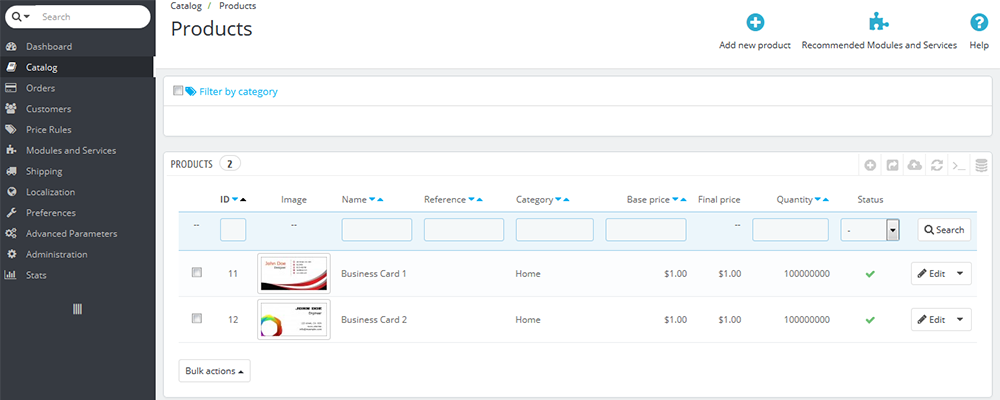Toggle enabled status check for Business Card 2
The image size is (1000, 400).
tap(870, 320)
